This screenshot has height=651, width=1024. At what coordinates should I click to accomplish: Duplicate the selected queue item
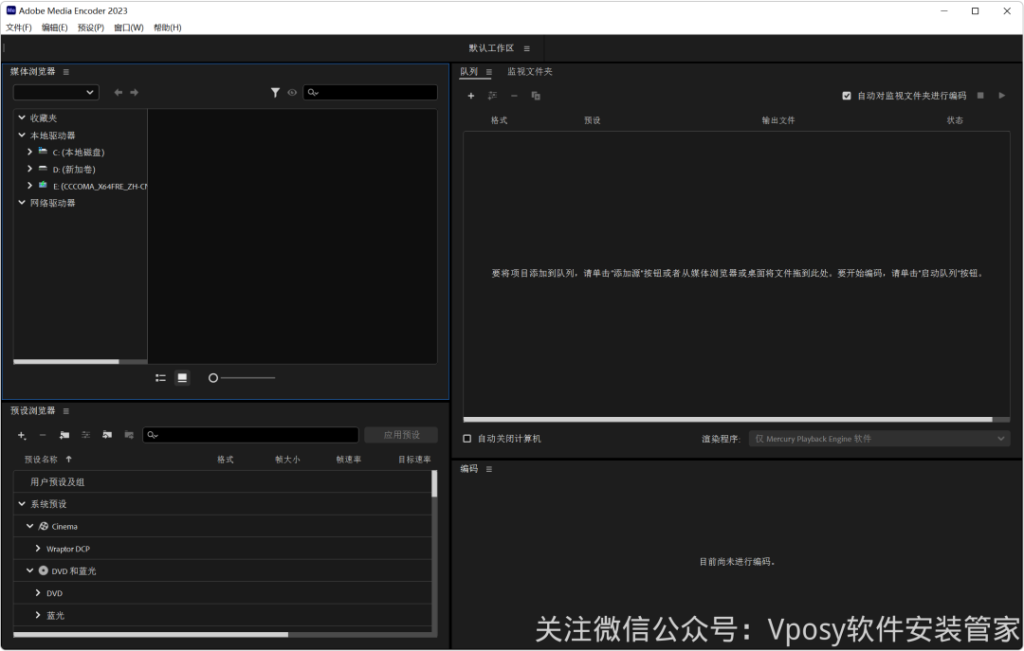pos(536,96)
